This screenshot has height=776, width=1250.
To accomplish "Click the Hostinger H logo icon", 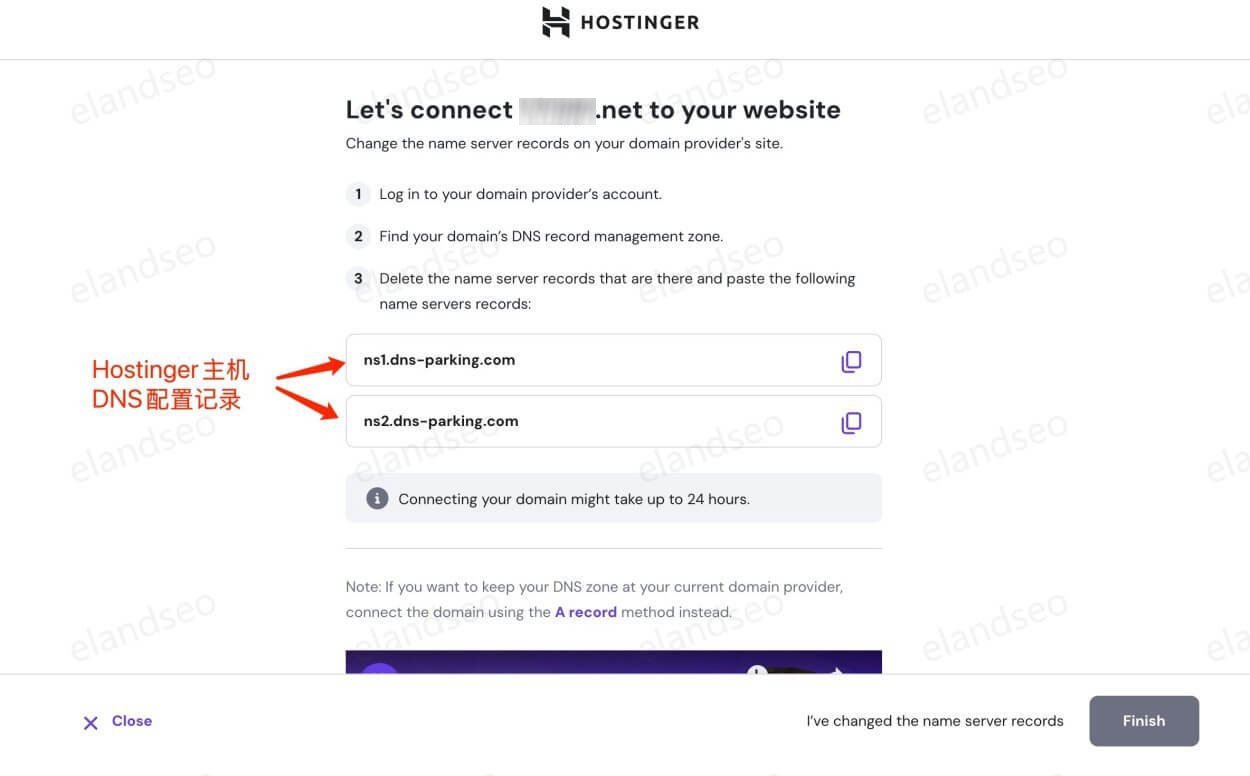I will point(556,22).
